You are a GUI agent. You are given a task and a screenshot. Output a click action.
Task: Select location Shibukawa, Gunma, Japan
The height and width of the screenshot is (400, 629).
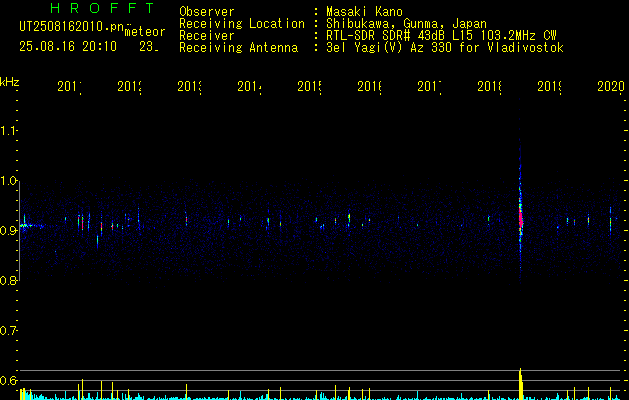tap(406, 24)
